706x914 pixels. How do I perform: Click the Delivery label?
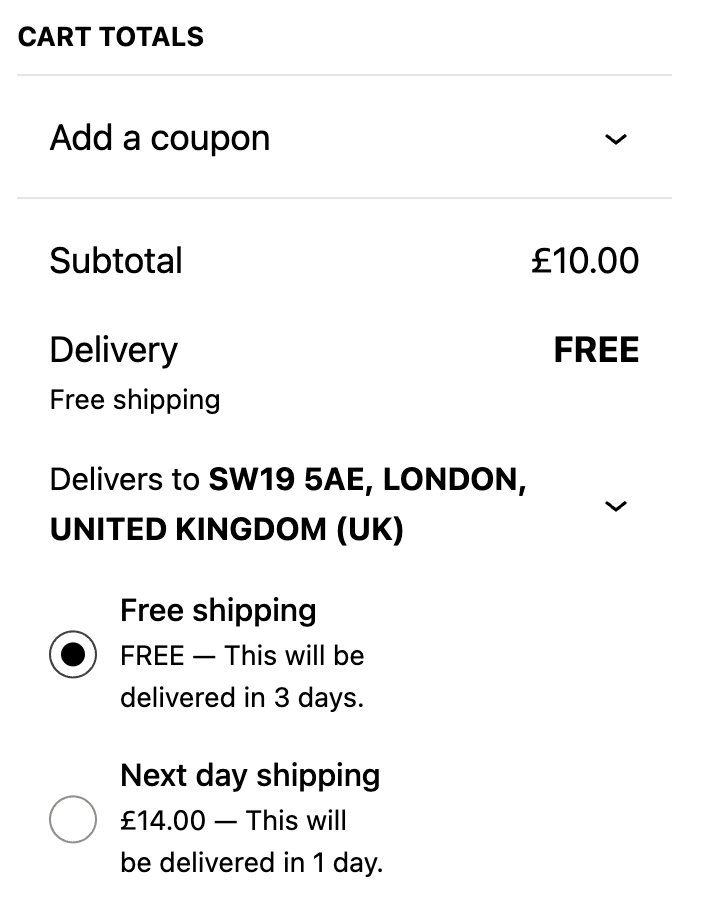pos(113,349)
